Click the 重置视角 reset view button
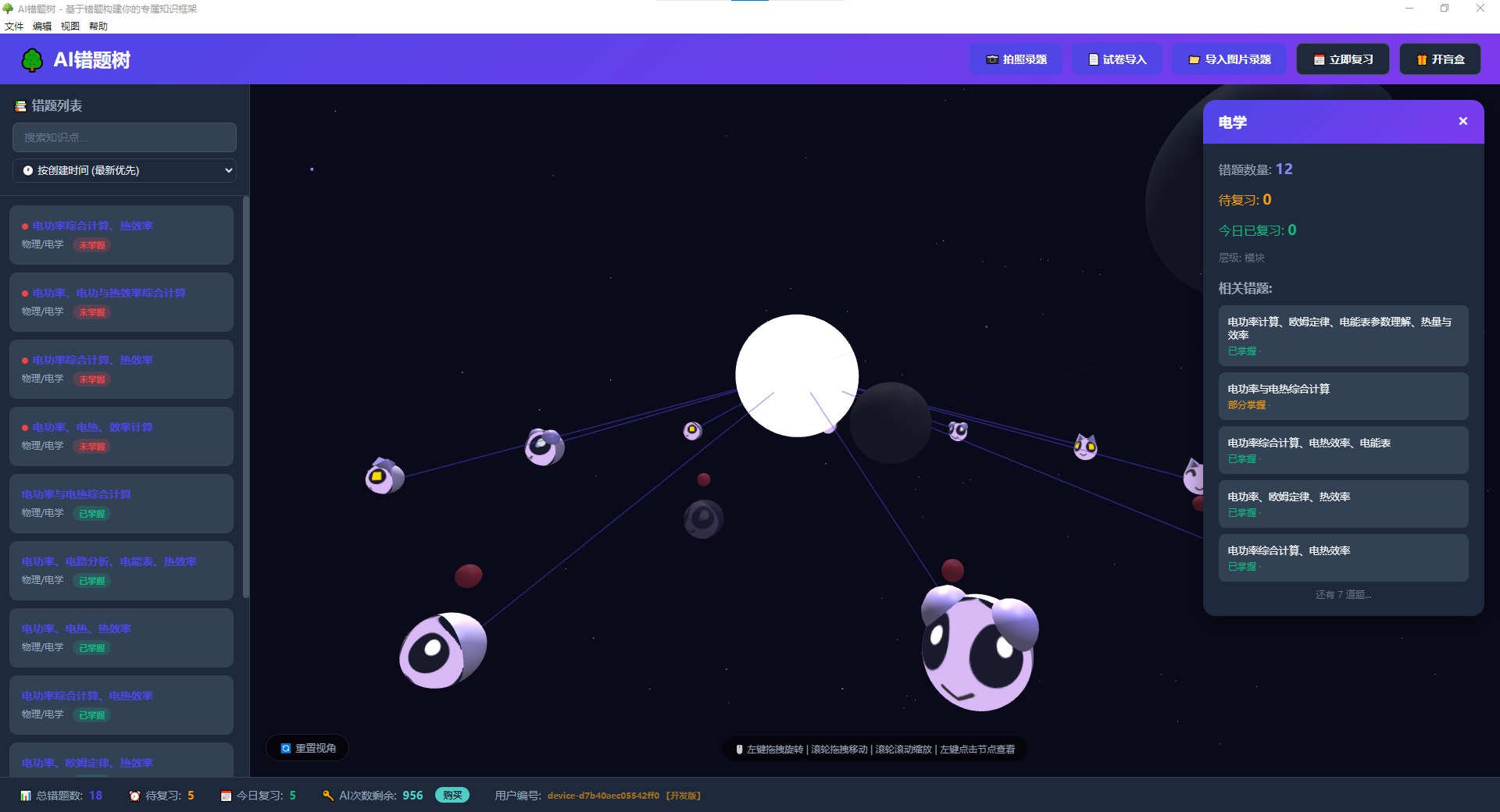1500x812 pixels. pyautogui.click(x=308, y=748)
